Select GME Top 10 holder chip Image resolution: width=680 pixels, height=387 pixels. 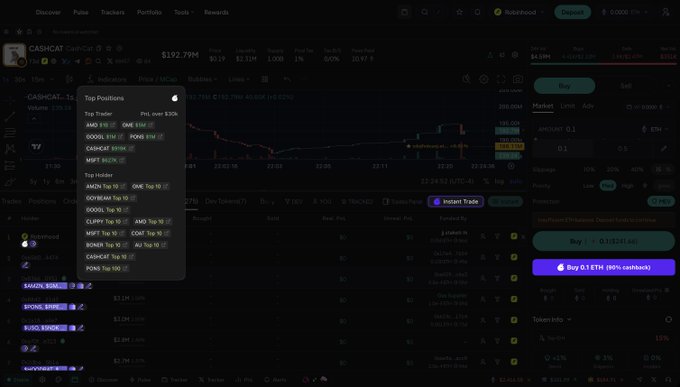click(150, 186)
